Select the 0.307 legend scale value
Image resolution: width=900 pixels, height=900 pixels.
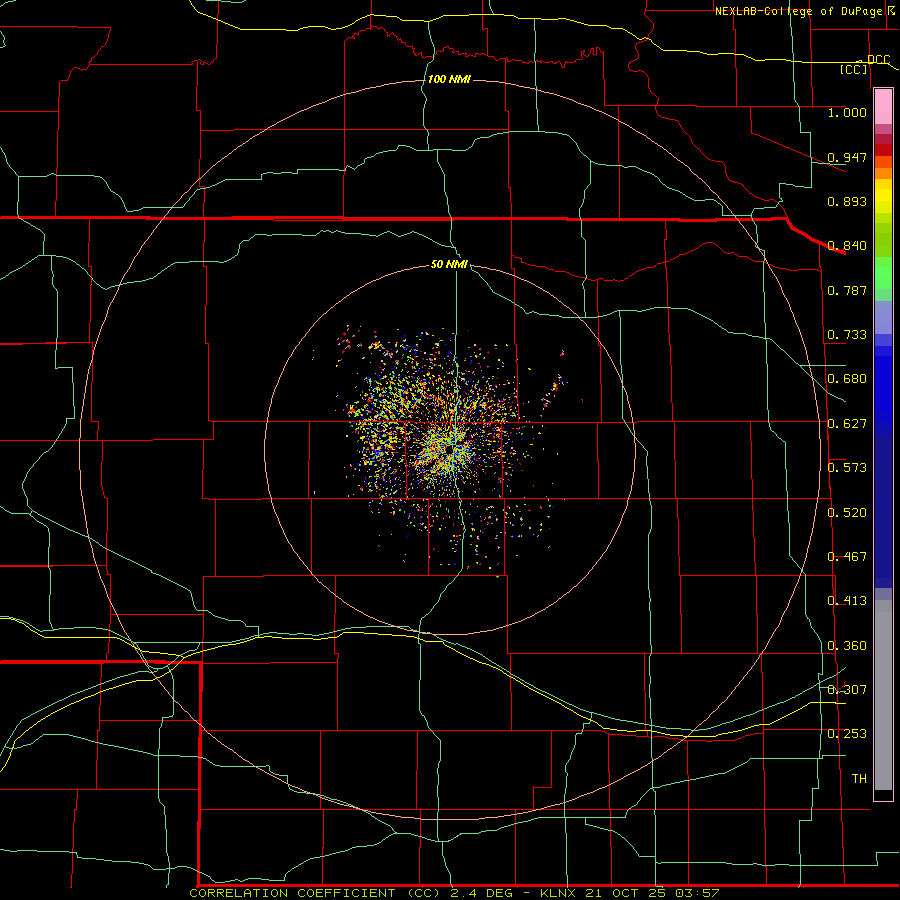click(847, 690)
